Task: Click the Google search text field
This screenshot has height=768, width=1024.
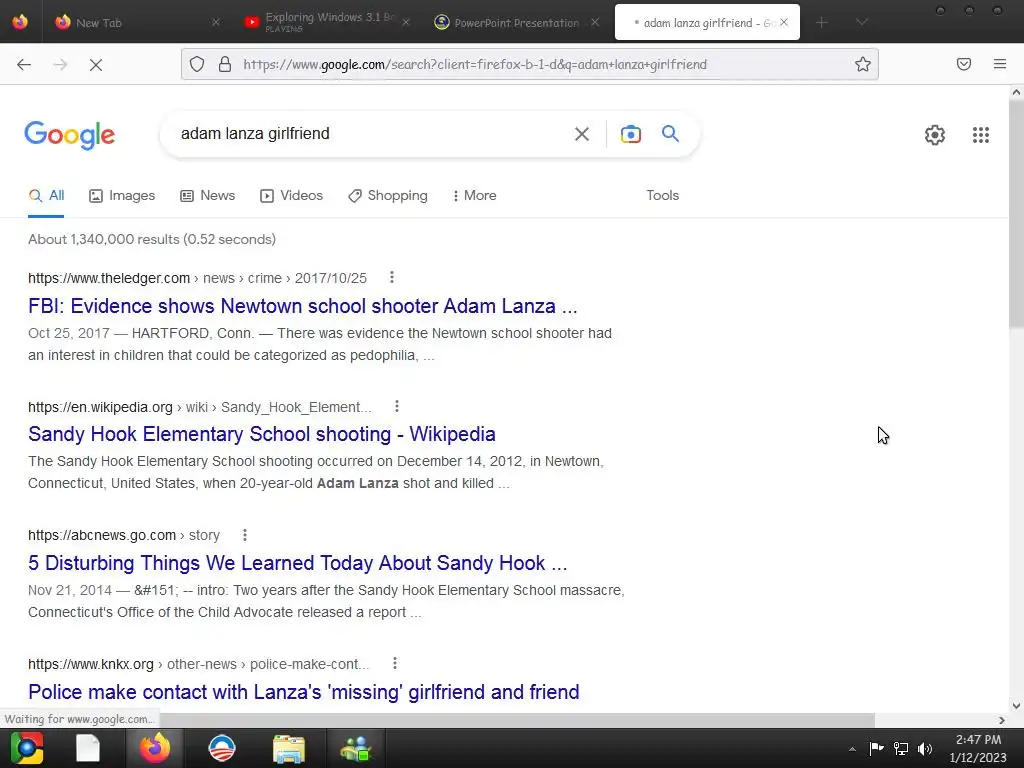Action: [372, 134]
